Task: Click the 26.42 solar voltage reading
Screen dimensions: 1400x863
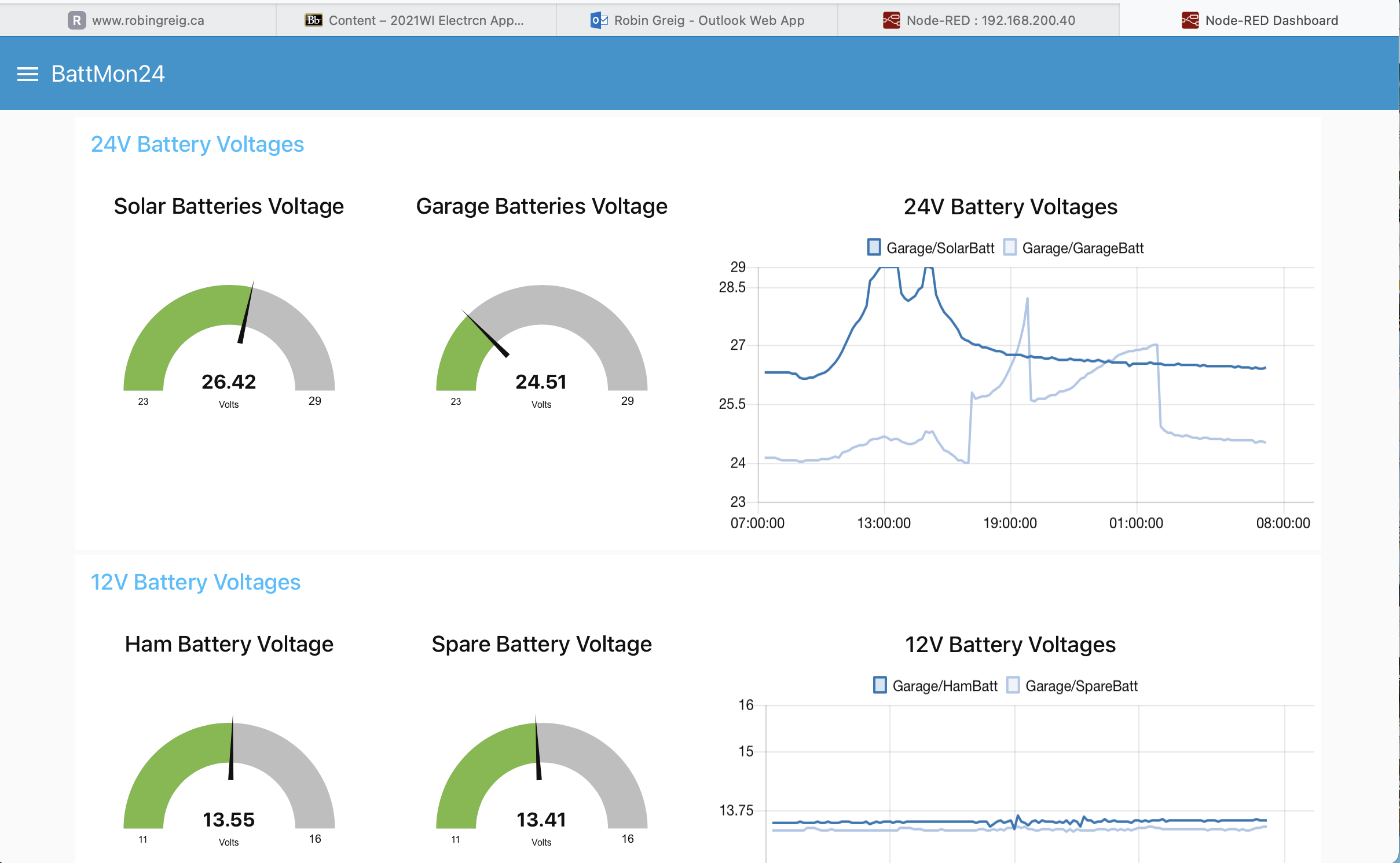Action: click(x=229, y=382)
